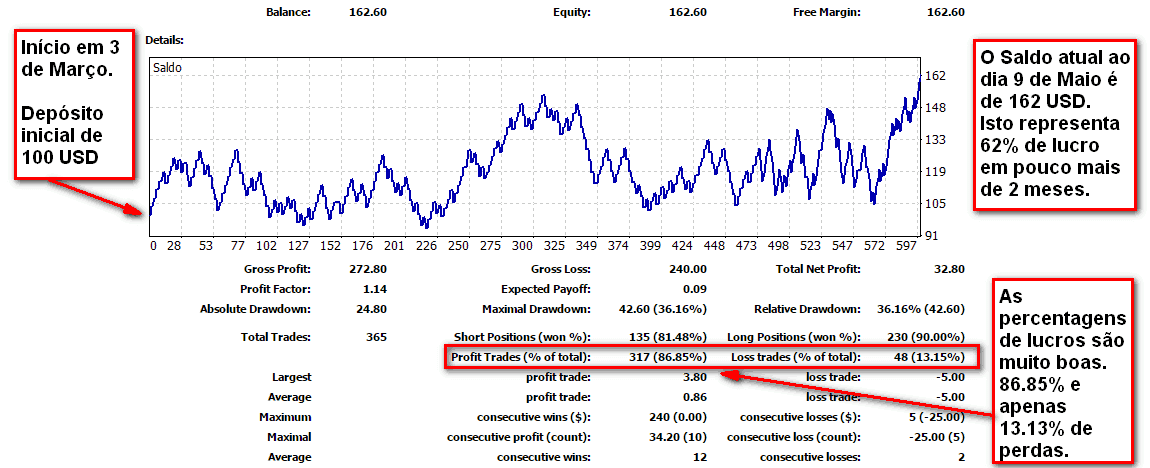Click the Equity label at top
Viewport: 1150px width, 468px height.
click(x=571, y=12)
